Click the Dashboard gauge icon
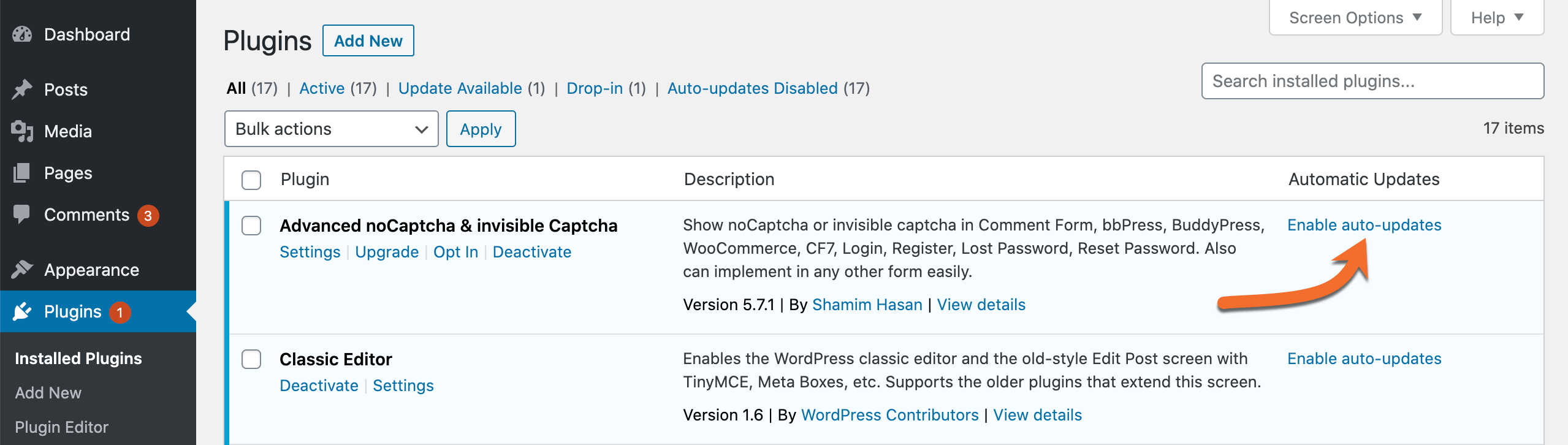This screenshot has height=445, width=1568. point(22,34)
